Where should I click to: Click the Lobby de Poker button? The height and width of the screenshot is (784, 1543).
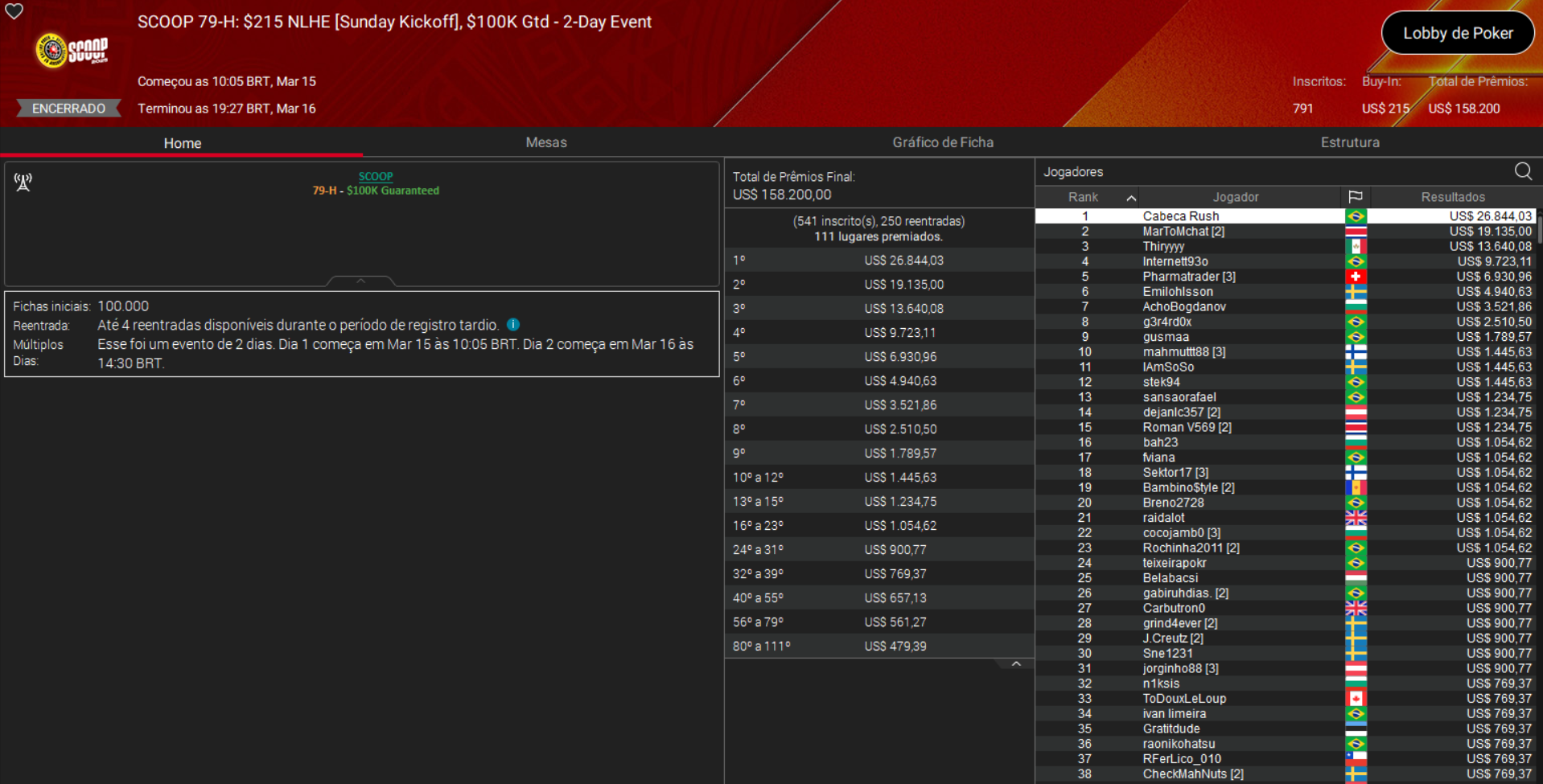tap(1457, 33)
